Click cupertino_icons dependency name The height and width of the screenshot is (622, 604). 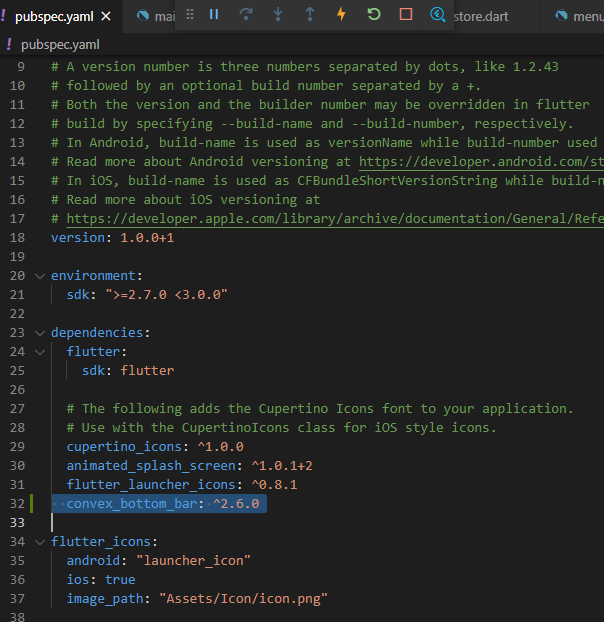coord(124,447)
